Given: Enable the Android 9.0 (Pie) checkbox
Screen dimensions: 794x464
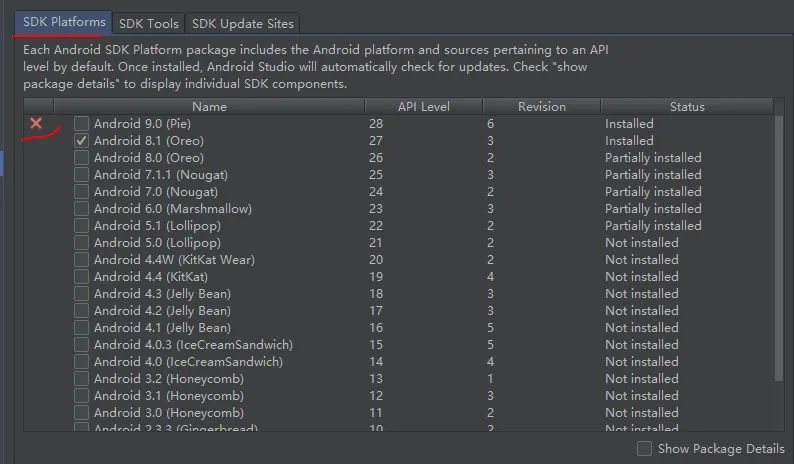Looking at the screenshot, I should pyautogui.click(x=81, y=124).
